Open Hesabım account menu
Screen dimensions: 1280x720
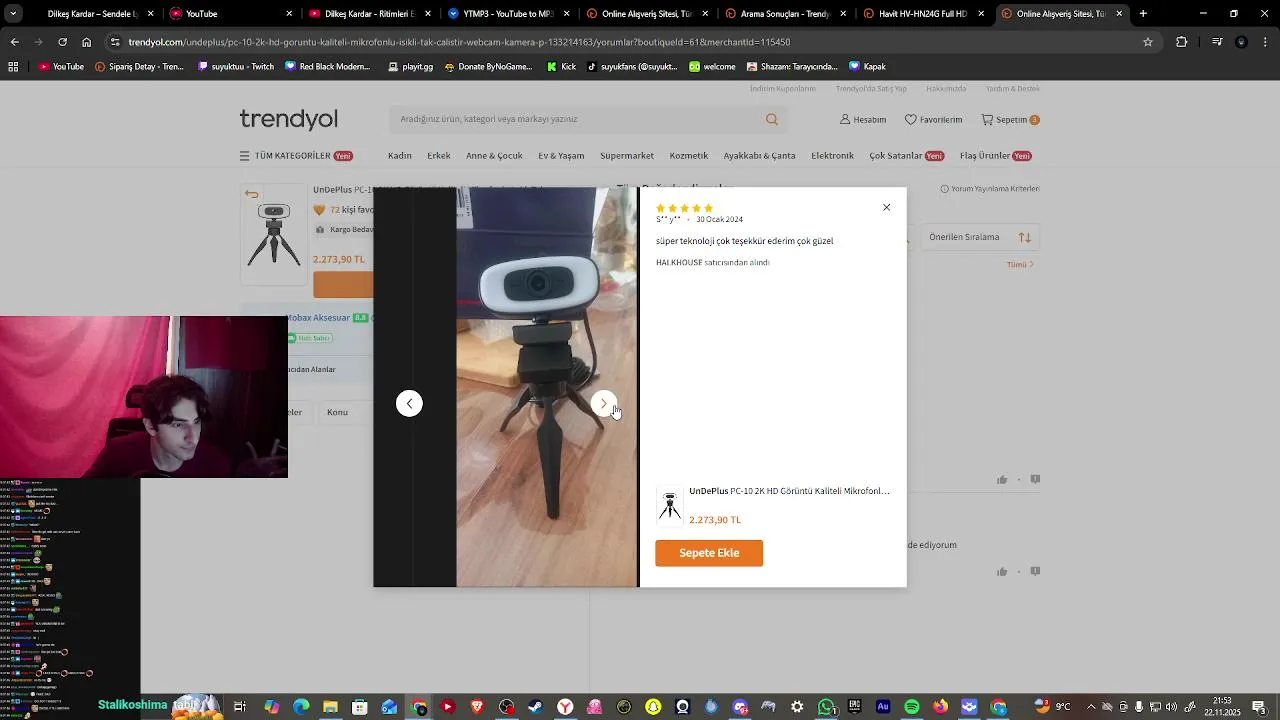[863, 119]
